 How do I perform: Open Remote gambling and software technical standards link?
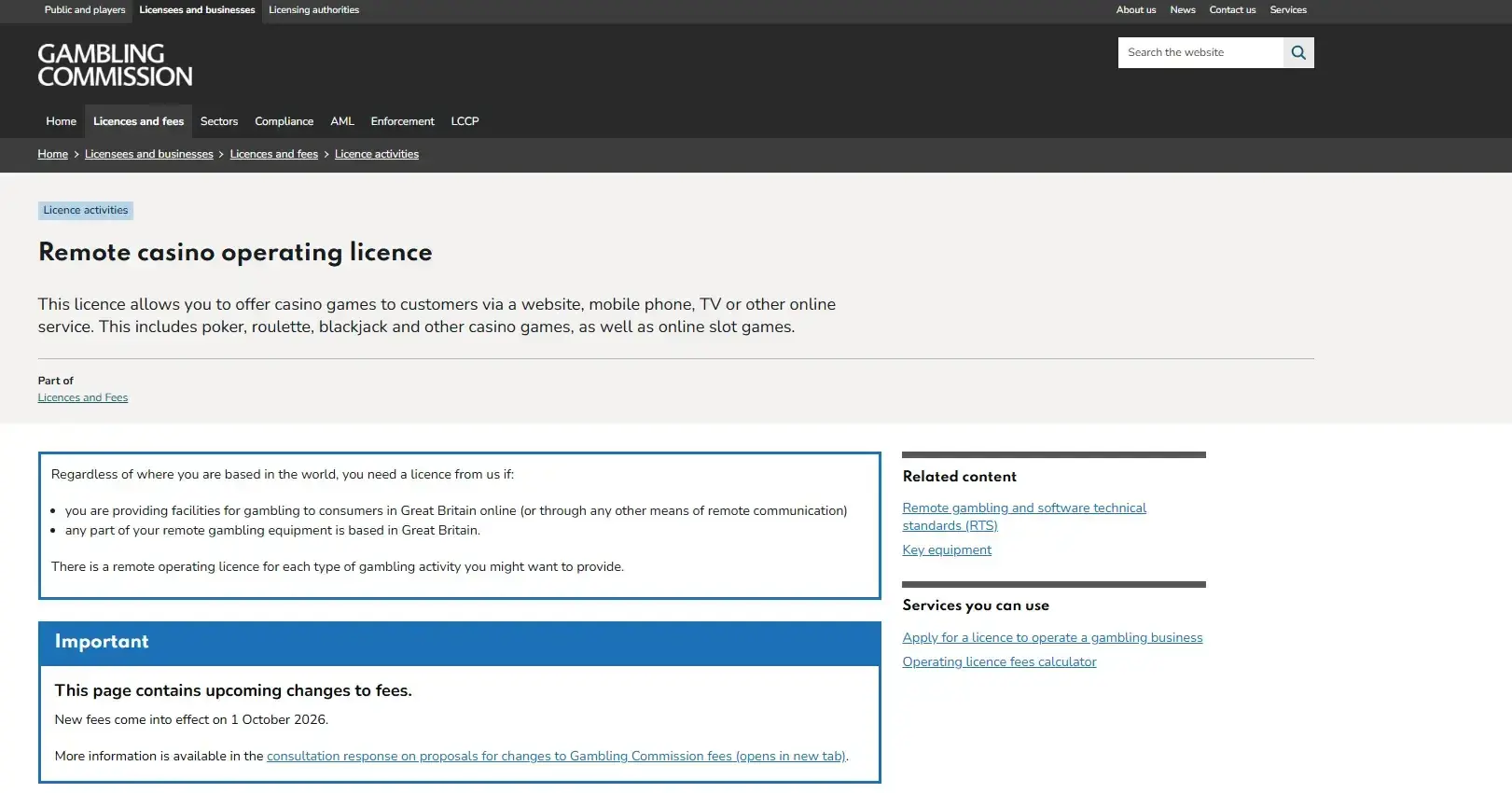pyautogui.click(x=1024, y=517)
